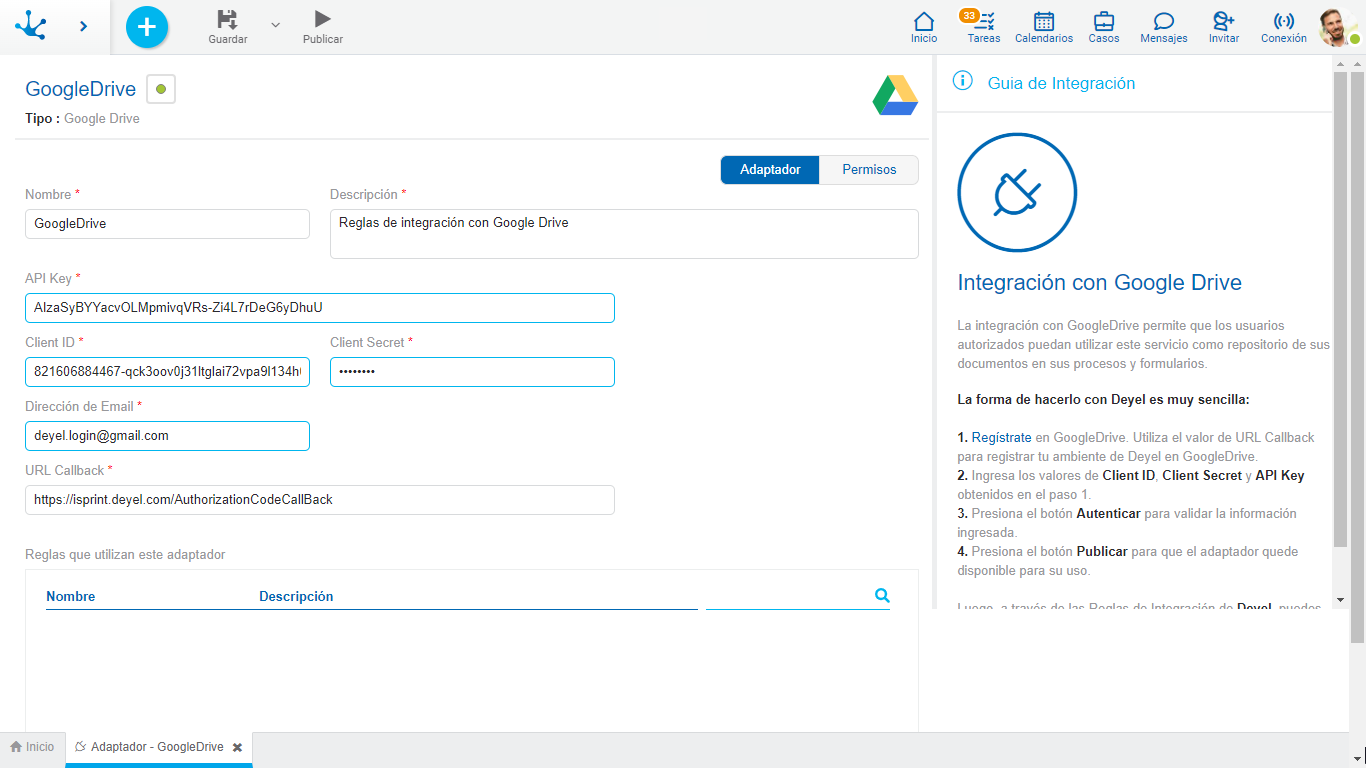Viewport: 1366px width, 768px height.
Task: Click the Deyel logo icon
Action: click(x=31, y=25)
